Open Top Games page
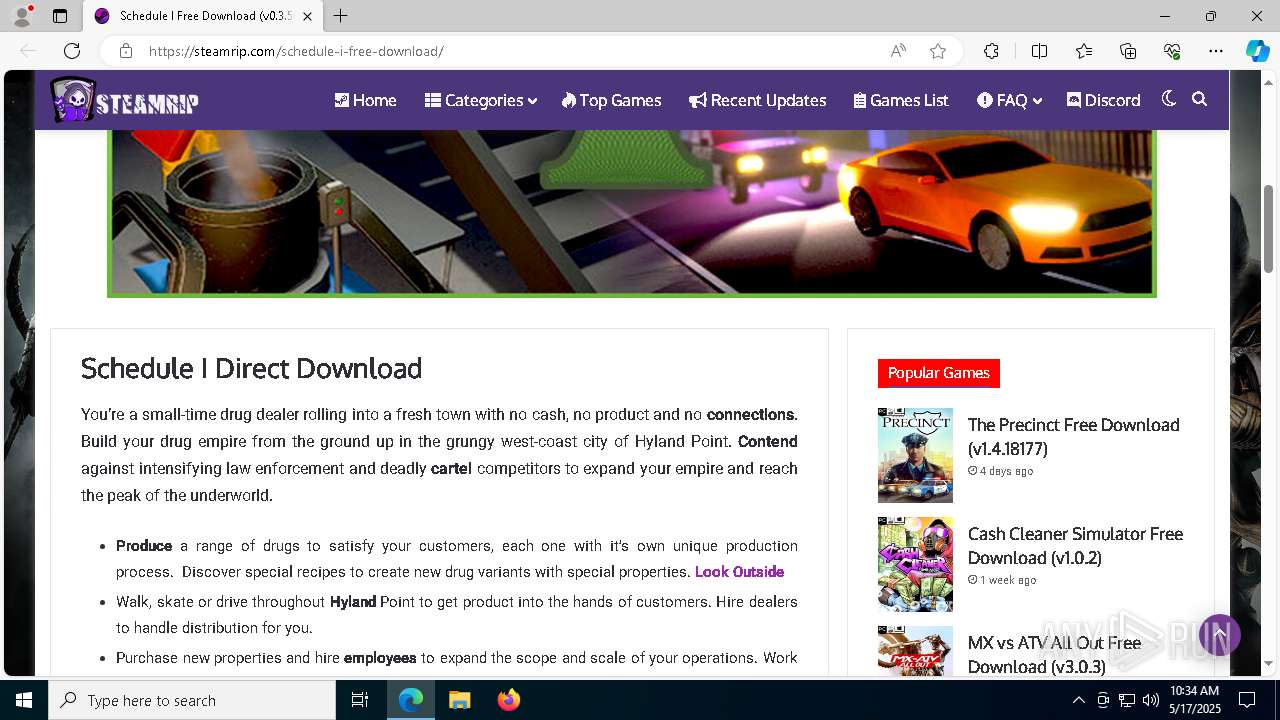This screenshot has height=720, width=1280. [x=611, y=100]
